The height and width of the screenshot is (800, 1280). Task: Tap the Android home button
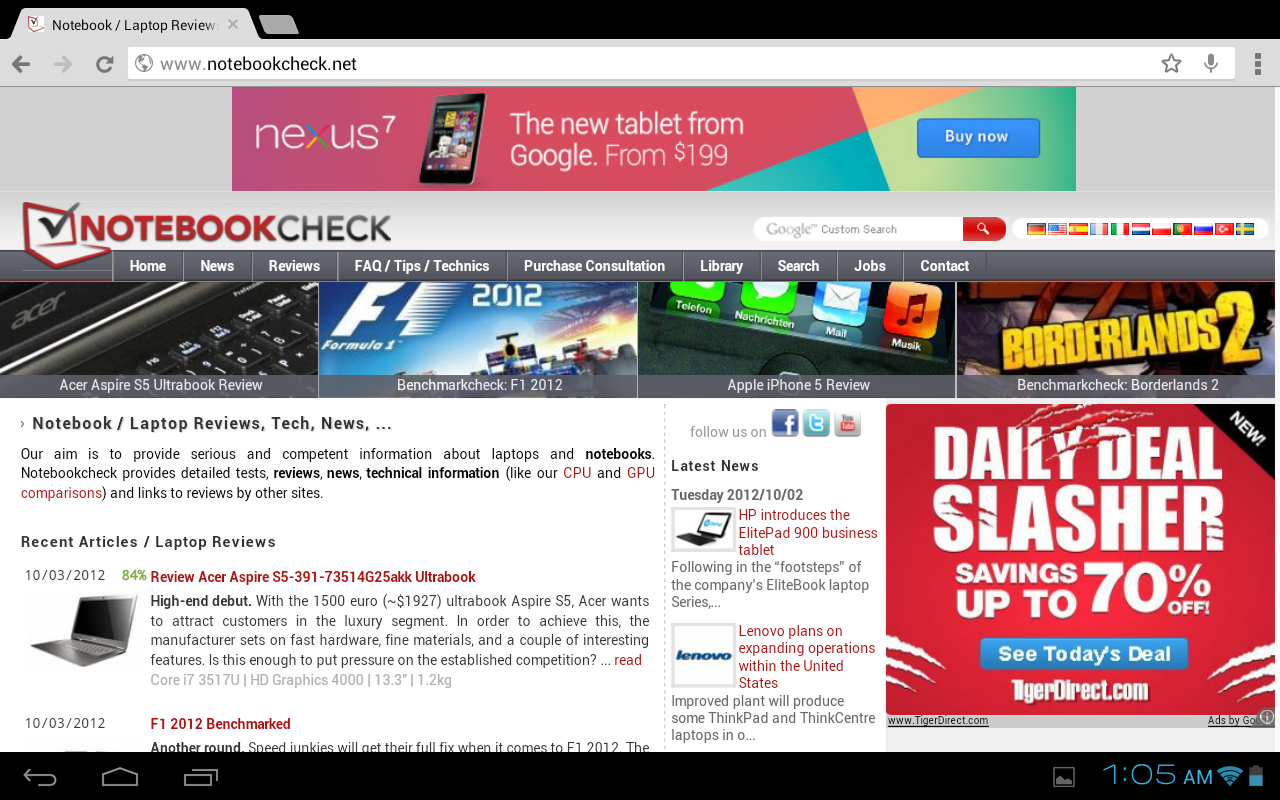click(x=120, y=777)
